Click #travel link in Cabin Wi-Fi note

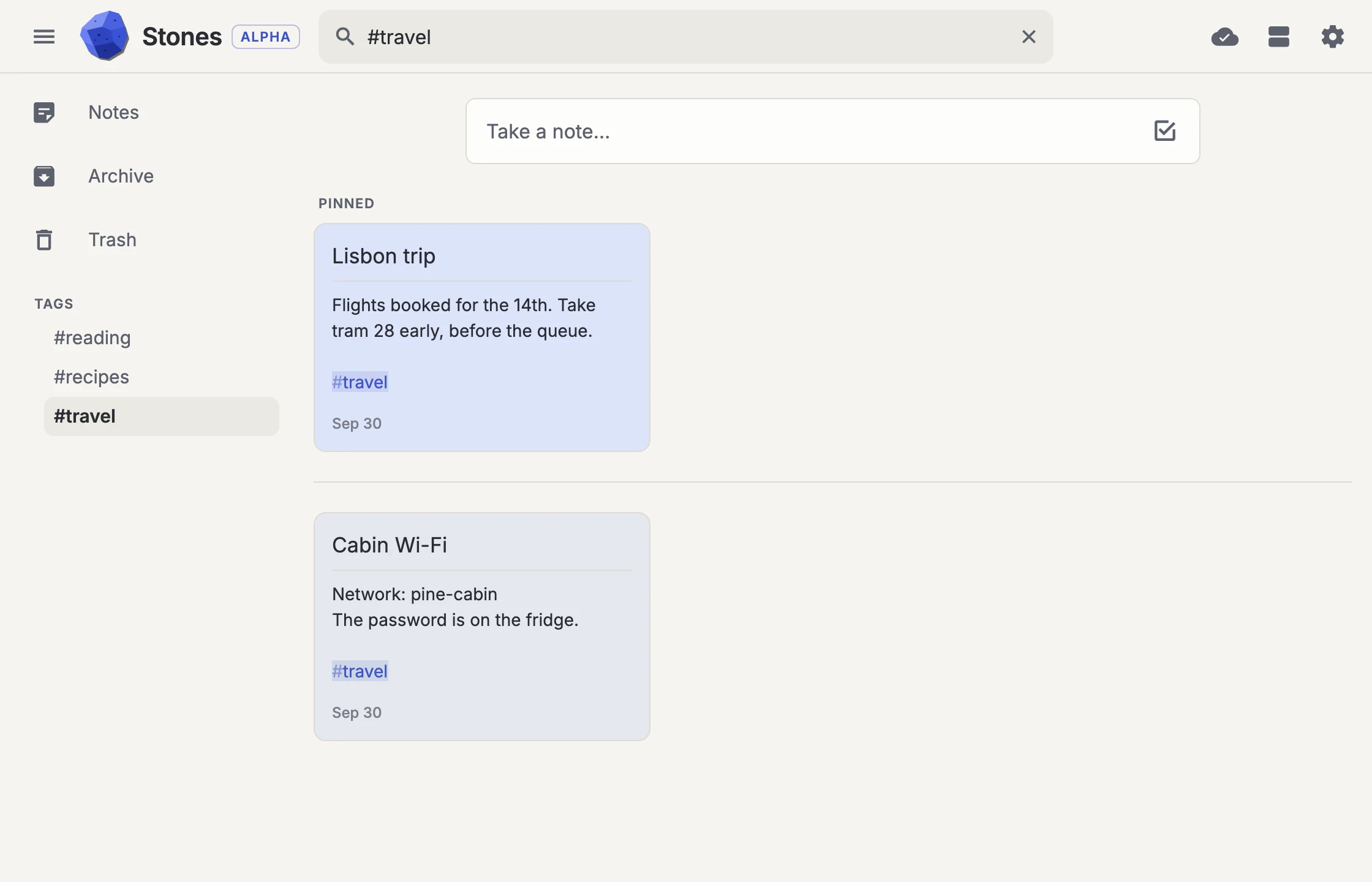(x=360, y=671)
